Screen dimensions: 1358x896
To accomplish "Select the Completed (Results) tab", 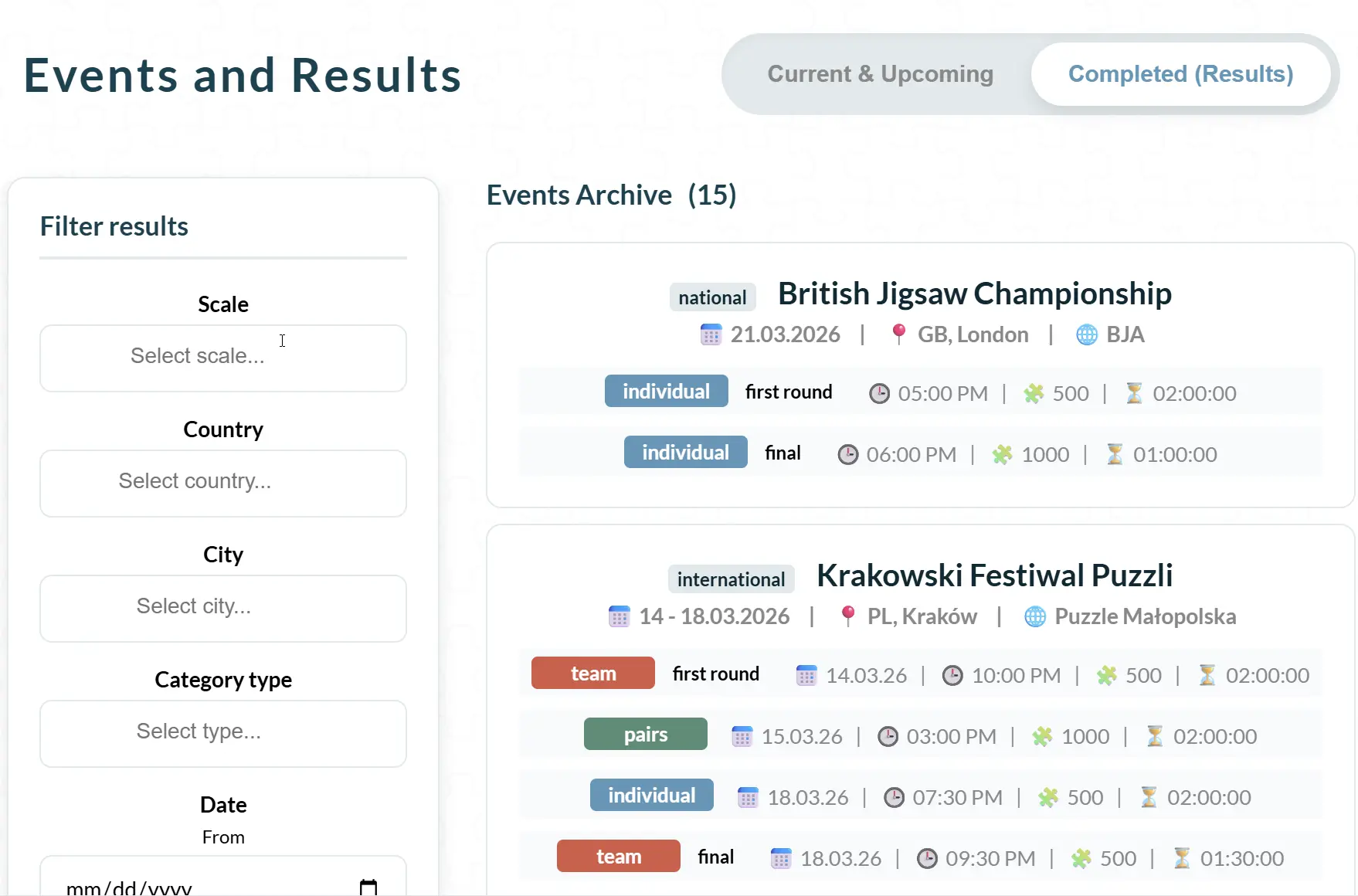I will (x=1180, y=74).
